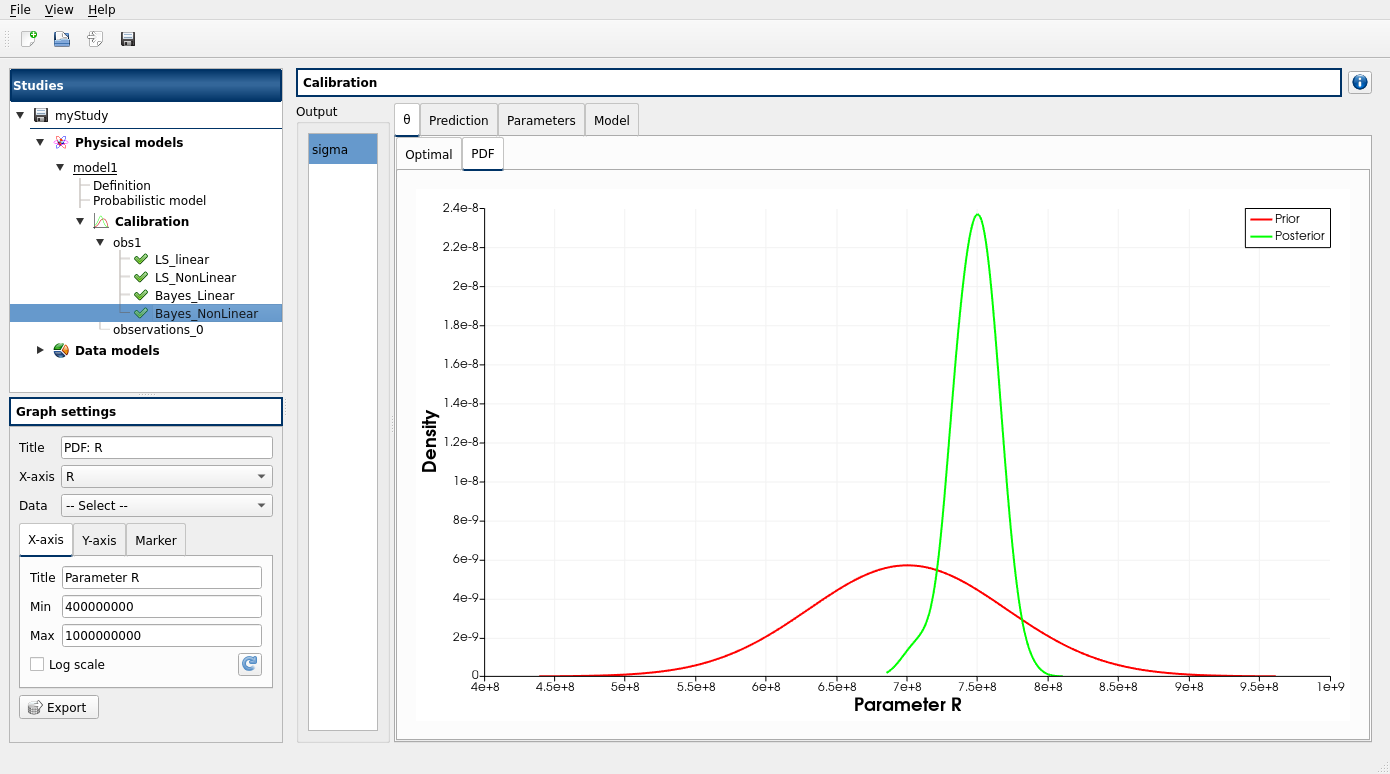Open the View menu
This screenshot has height=774, width=1390.
(x=59, y=9)
